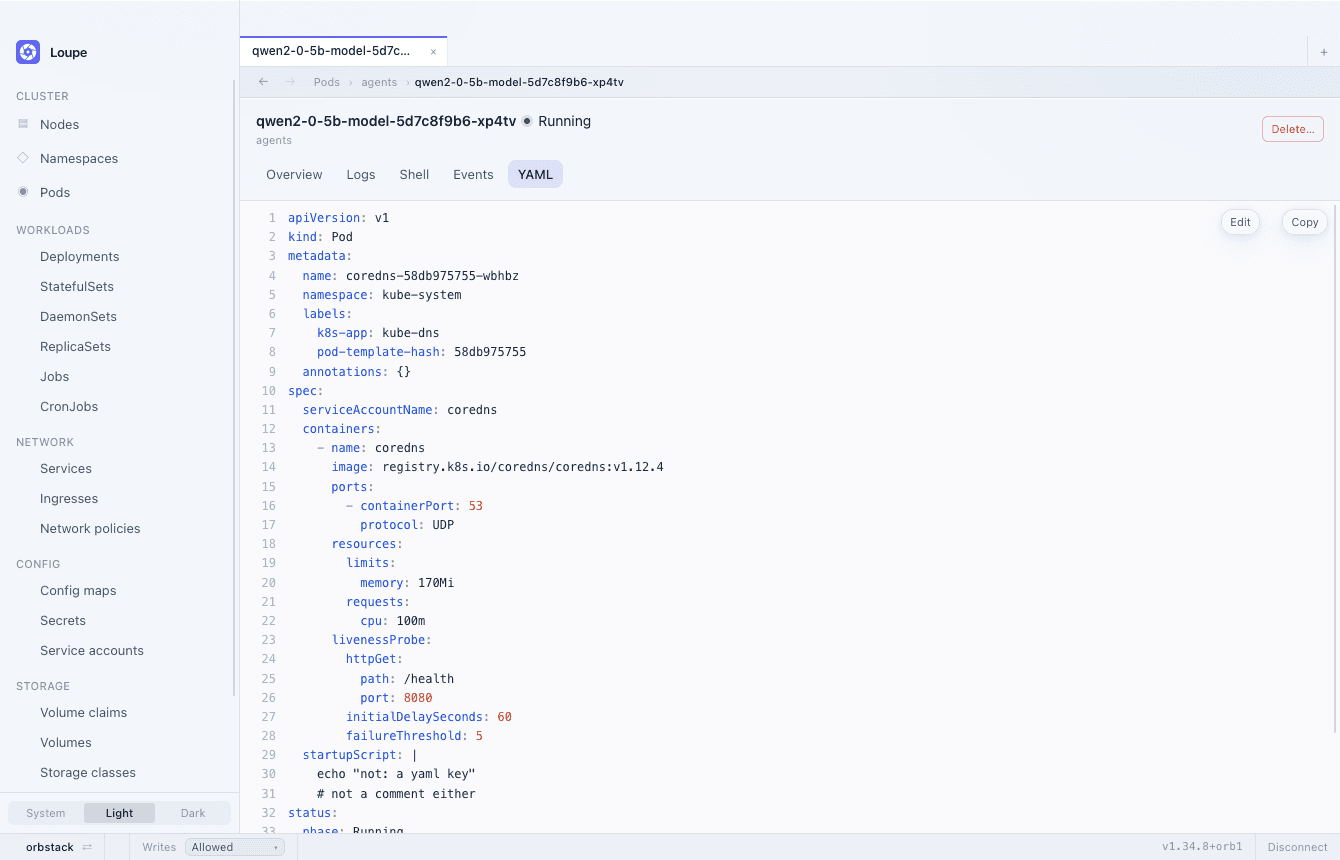Open StatefulSets in the sidebar
1340x860 pixels.
pos(77,286)
